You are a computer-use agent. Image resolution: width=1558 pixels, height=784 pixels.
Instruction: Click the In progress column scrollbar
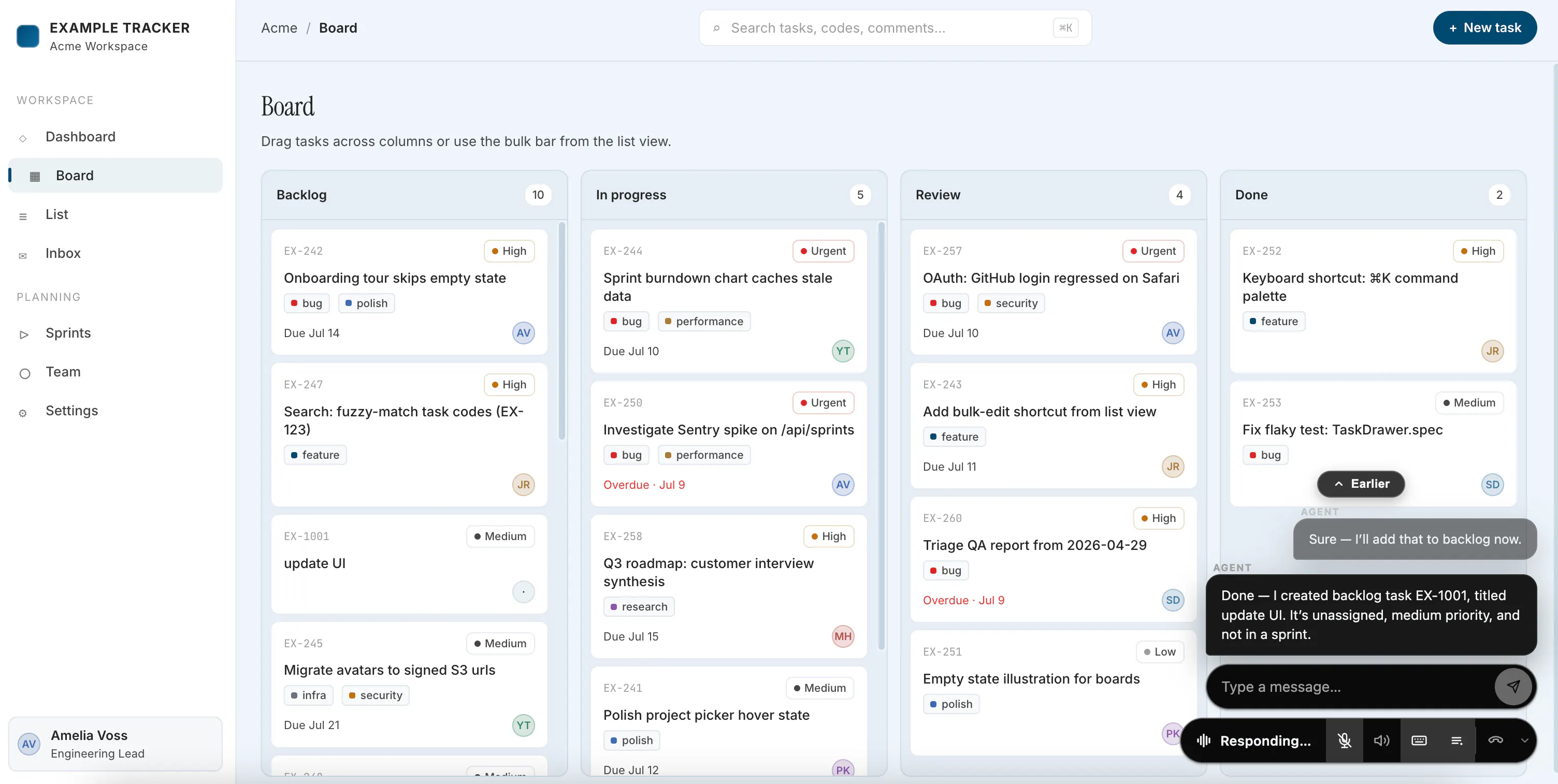(881, 437)
